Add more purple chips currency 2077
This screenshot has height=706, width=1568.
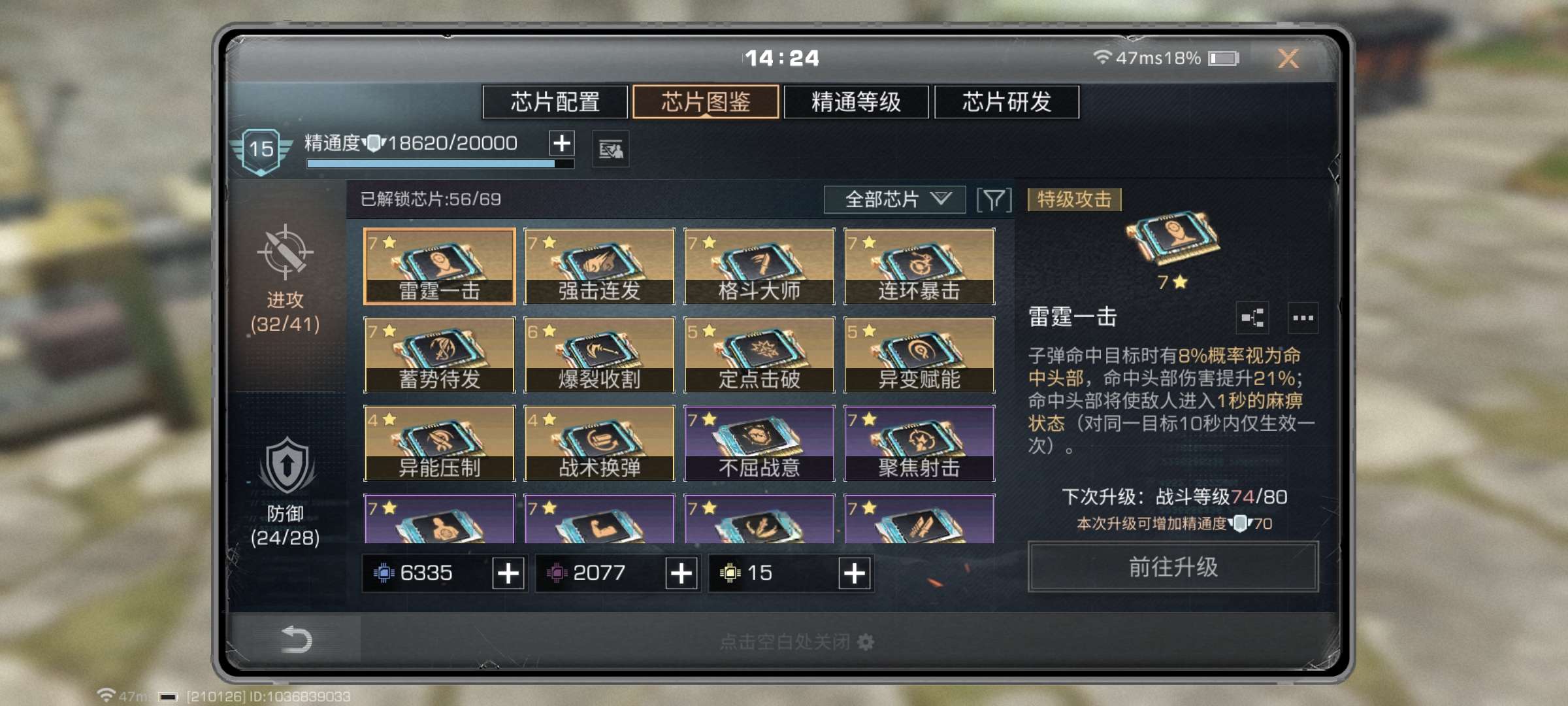[x=681, y=573]
